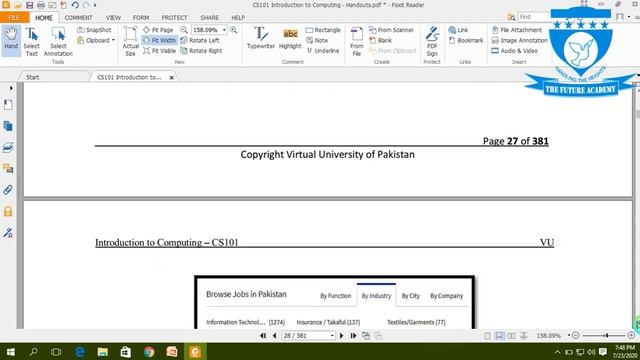Enable facing pages view in status bar

(x=511, y=336)
